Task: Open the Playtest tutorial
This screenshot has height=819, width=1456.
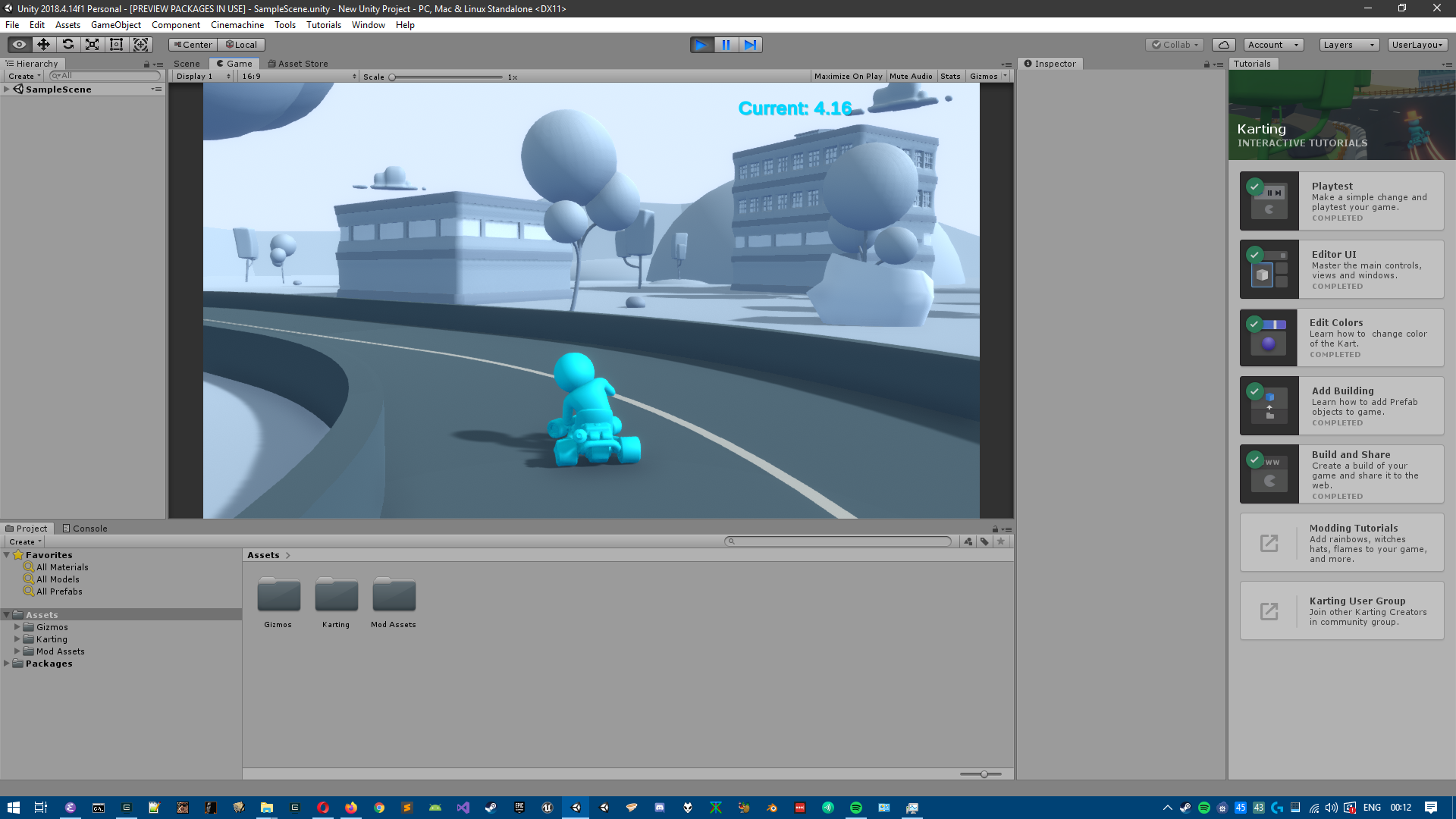Action: (1341, 201)
